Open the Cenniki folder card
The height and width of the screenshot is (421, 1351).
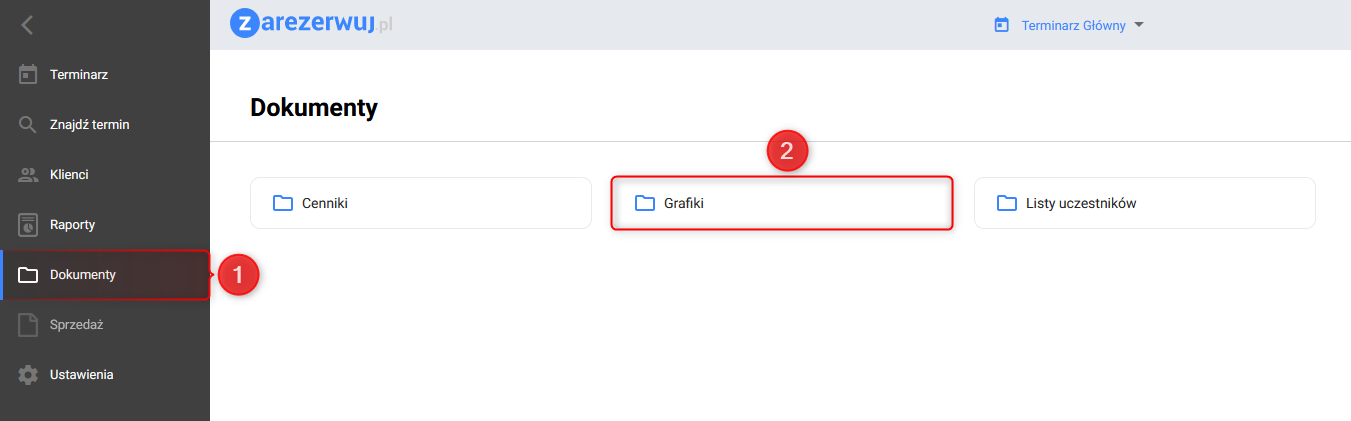[x=420, y=204]
